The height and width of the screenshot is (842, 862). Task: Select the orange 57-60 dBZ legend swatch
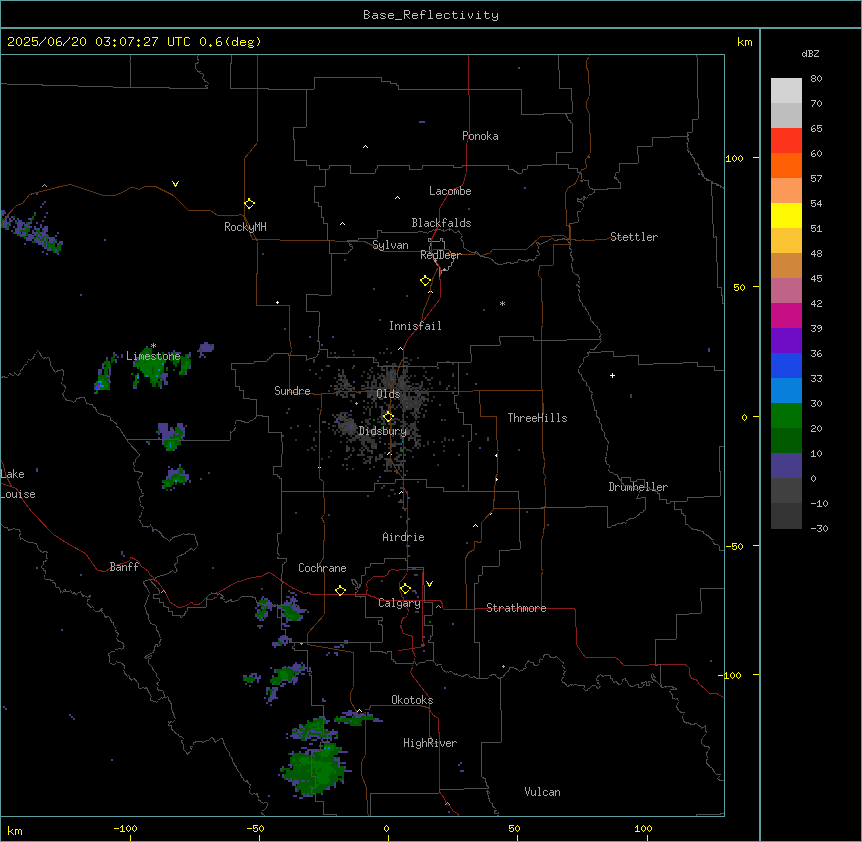[786, 165]
